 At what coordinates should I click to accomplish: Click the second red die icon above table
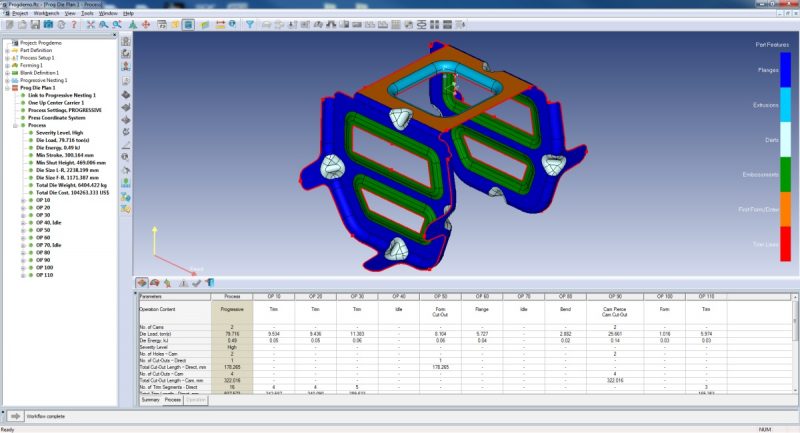(155, 283)
